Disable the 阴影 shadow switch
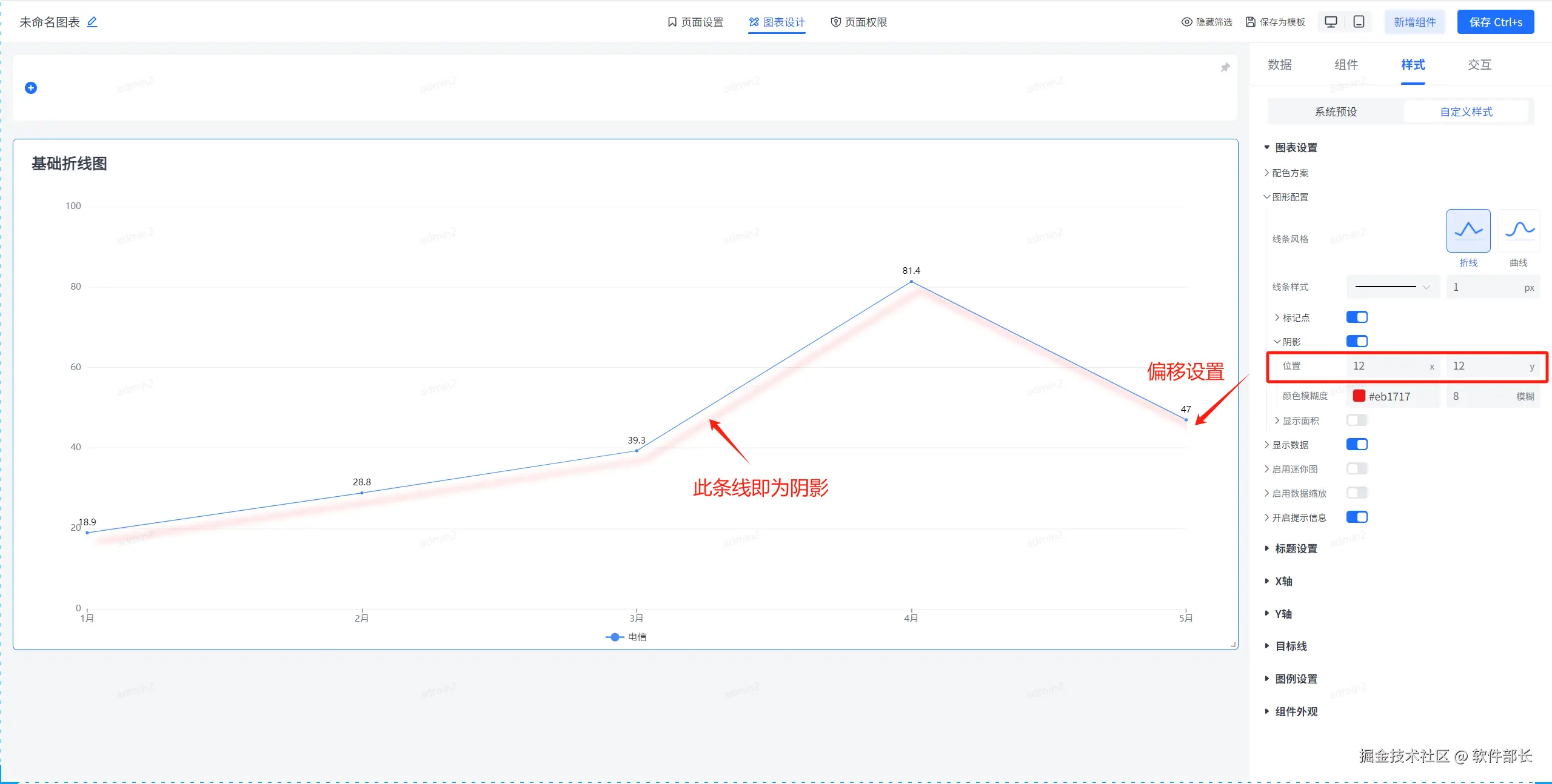Screen dimensions: 1552x784 (x=1357, y=342)
